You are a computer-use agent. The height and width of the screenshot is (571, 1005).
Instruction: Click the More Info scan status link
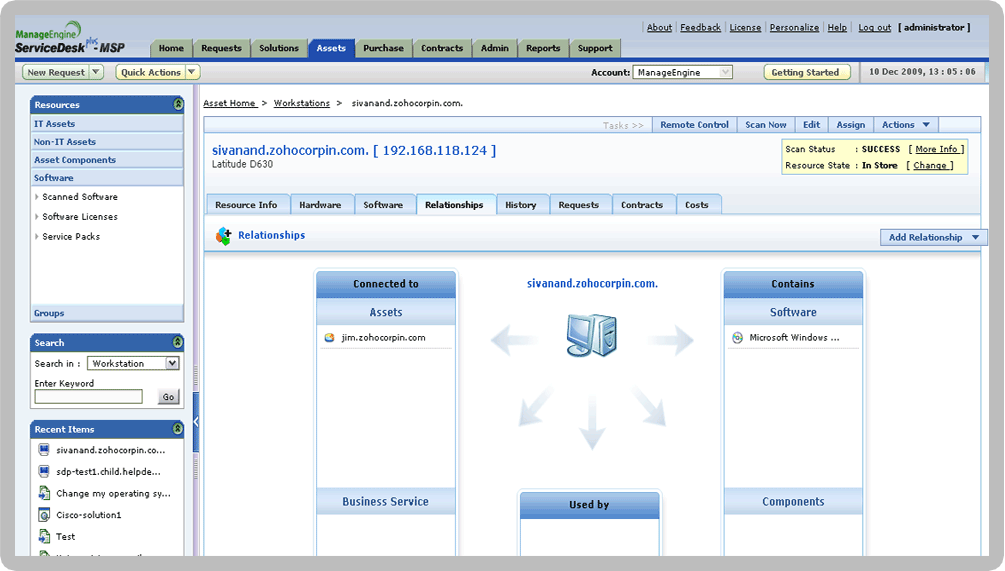point(936,149)
